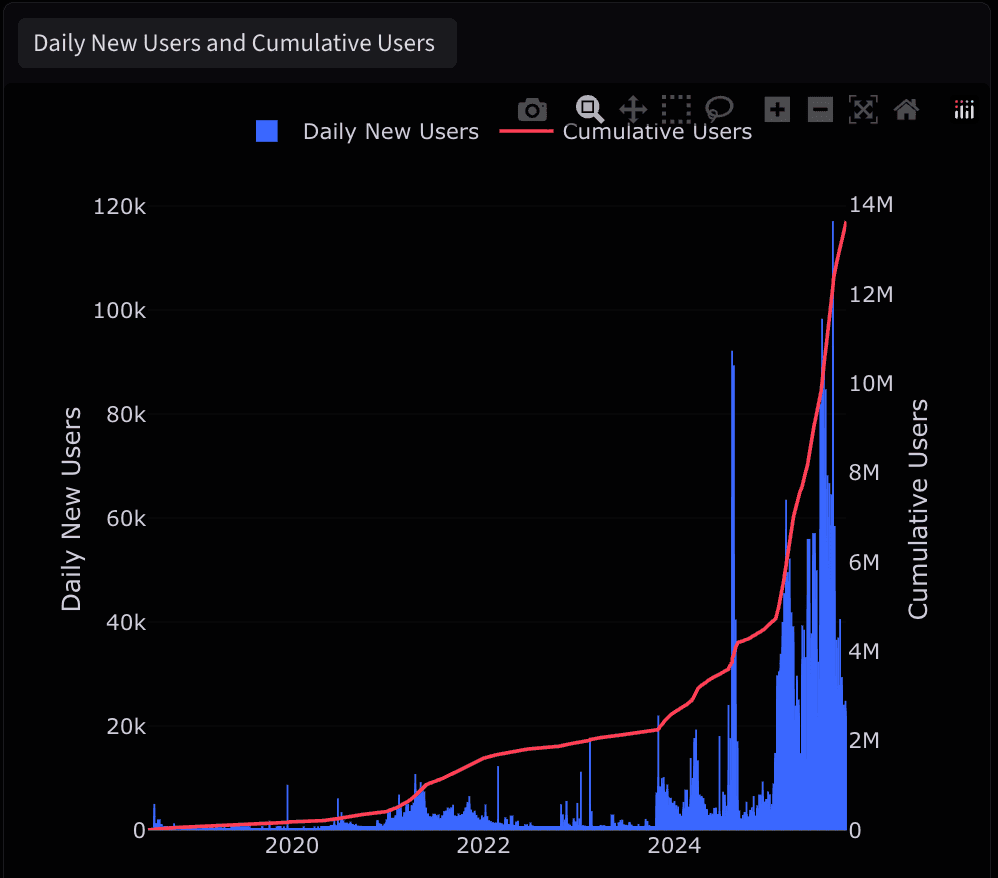
Task: Click the 14M right axis tick
Action: click(871, 205)
